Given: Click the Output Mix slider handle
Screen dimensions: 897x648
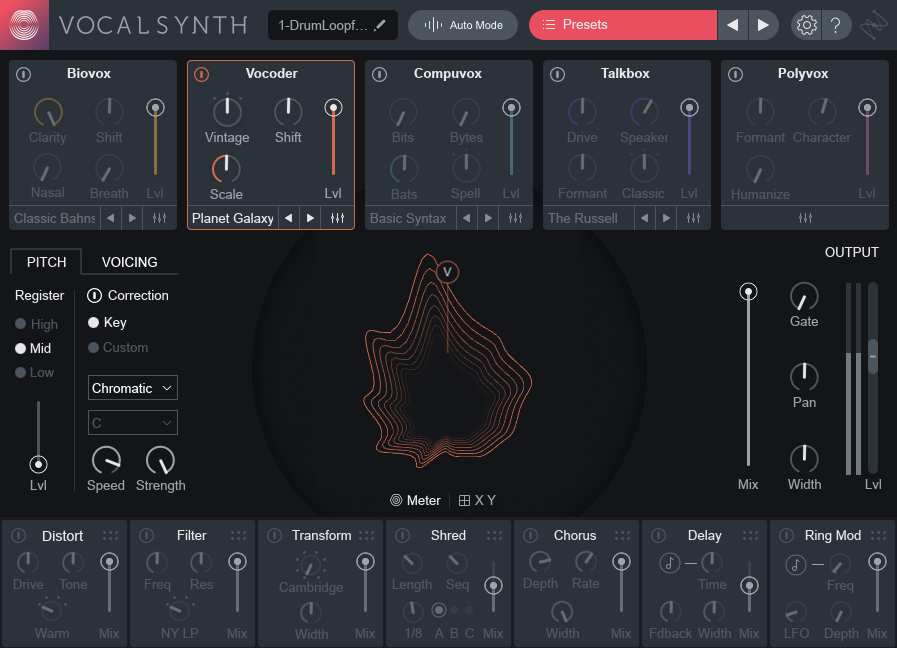Looking at the screenshot, I should pos(748,292).
